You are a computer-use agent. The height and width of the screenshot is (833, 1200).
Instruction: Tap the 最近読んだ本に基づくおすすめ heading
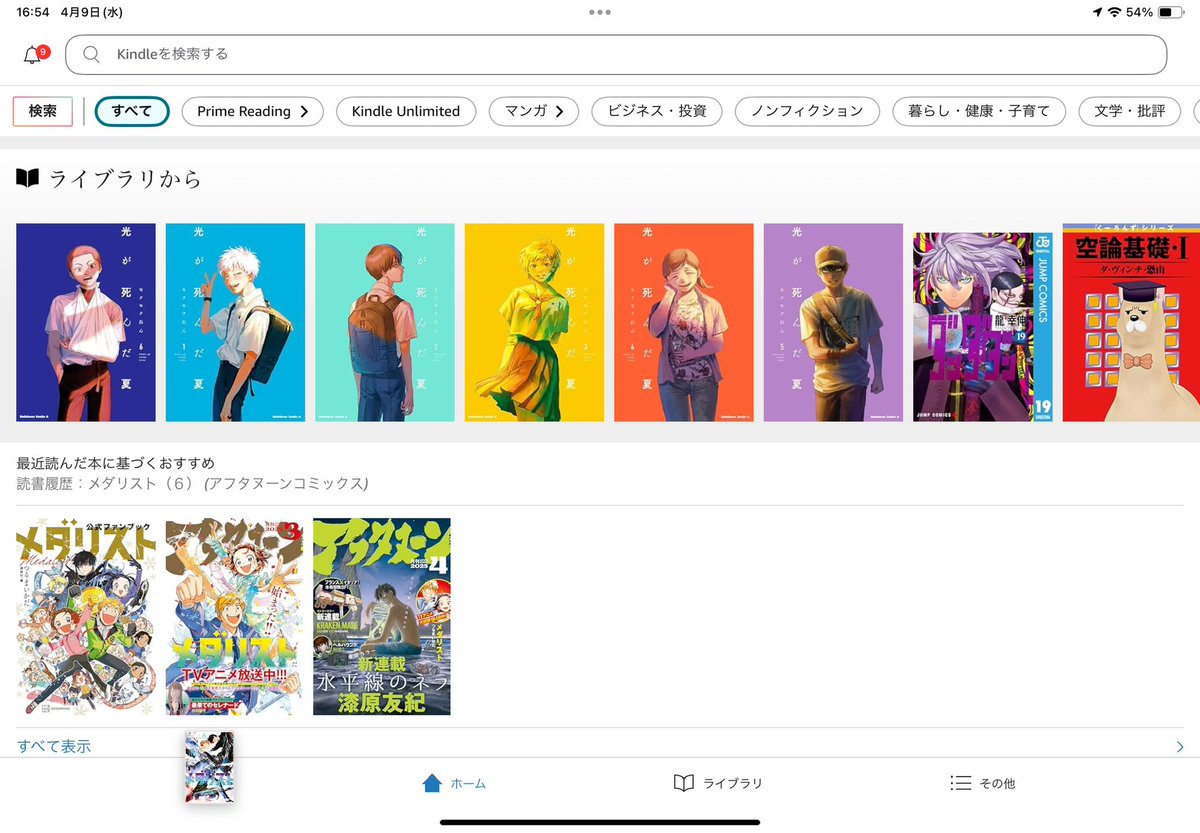[116, 463]
